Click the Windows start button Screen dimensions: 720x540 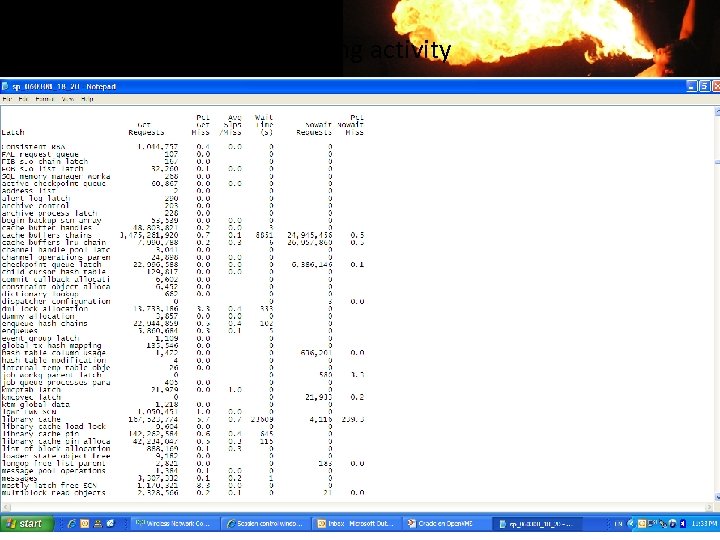27,523
